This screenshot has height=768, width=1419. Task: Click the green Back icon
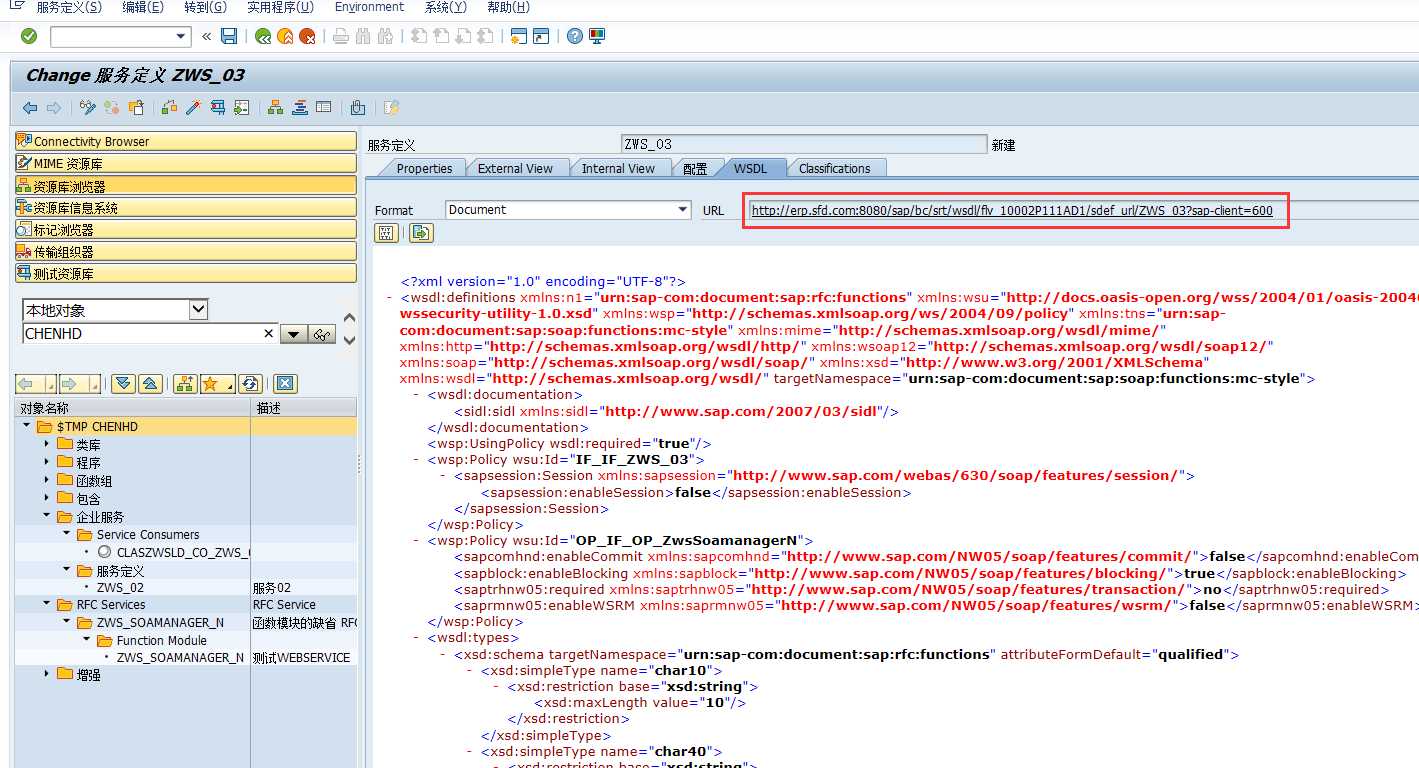(263, 37)
